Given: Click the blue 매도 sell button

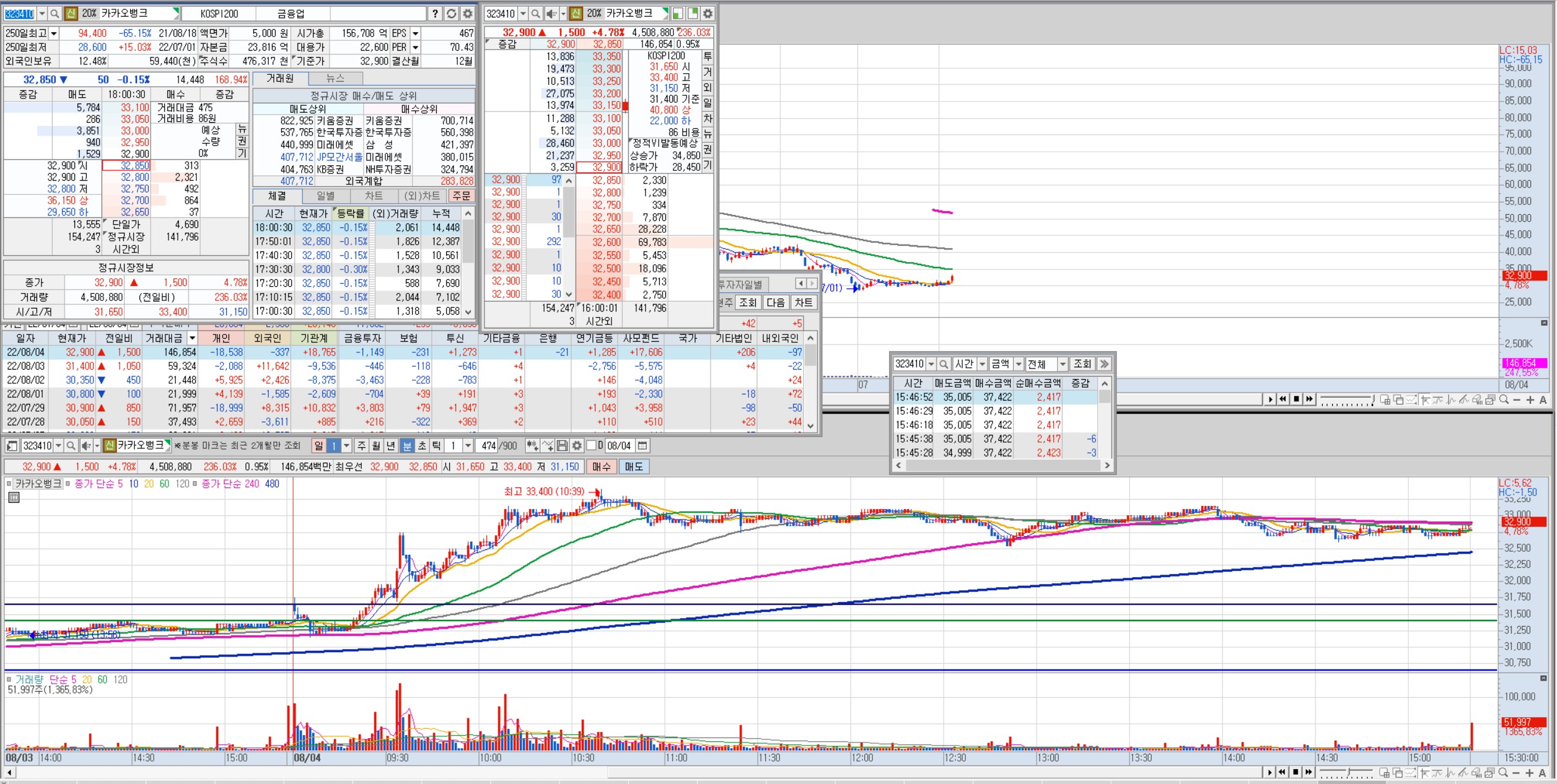Looking at the screenshot, I should (x=634, y=467).
